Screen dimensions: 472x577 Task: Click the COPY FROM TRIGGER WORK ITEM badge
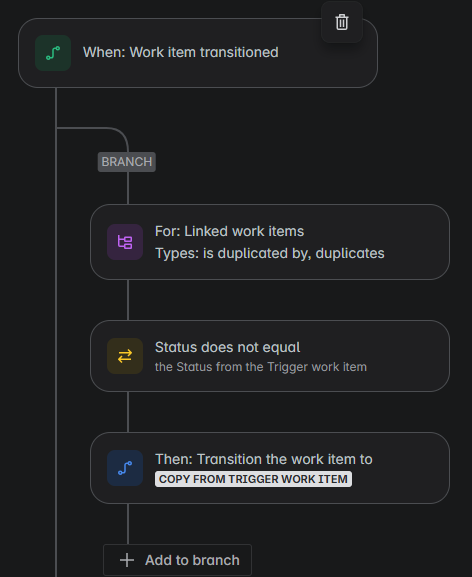point(253,479)
